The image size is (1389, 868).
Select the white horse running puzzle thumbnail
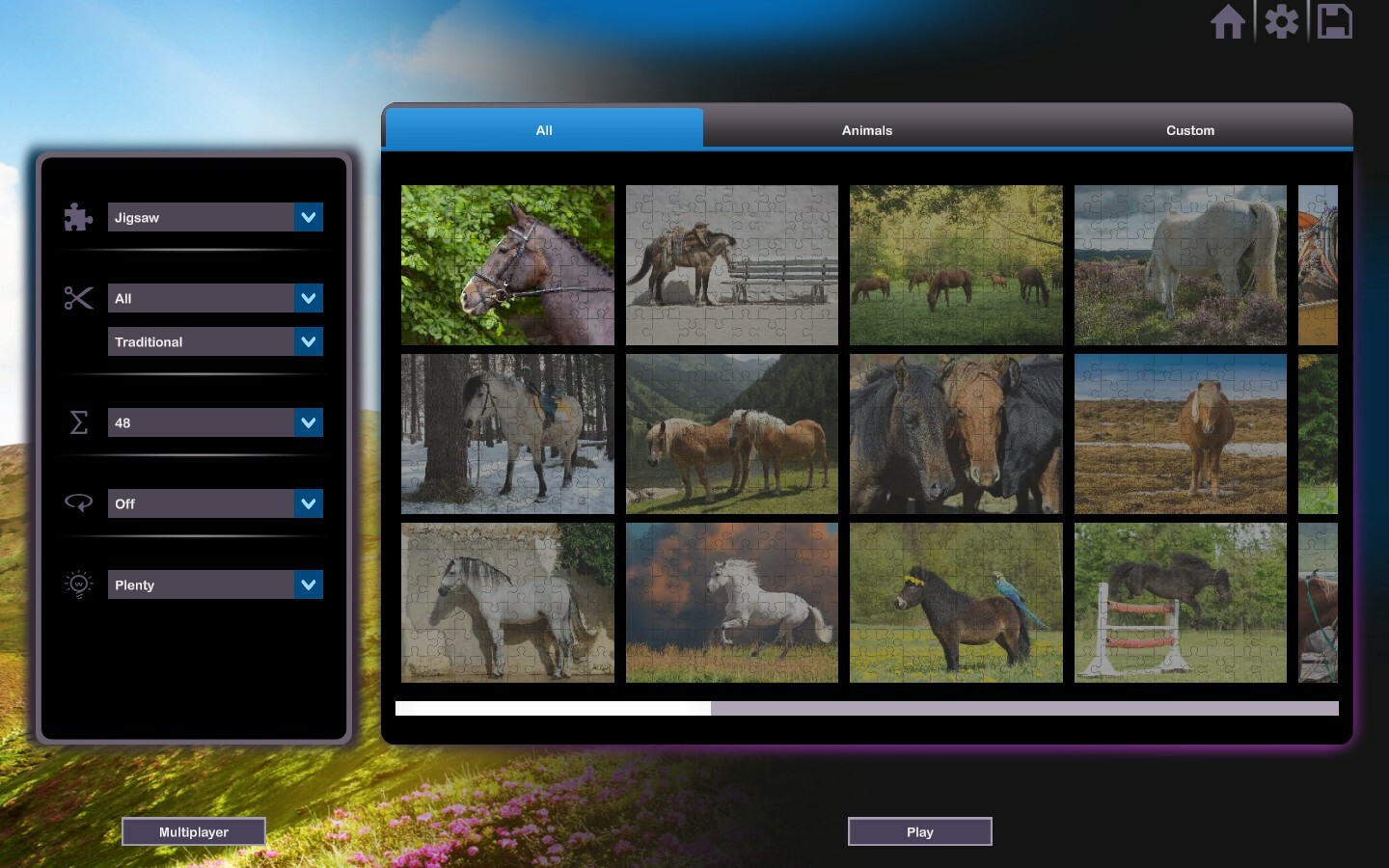point(731,602)
